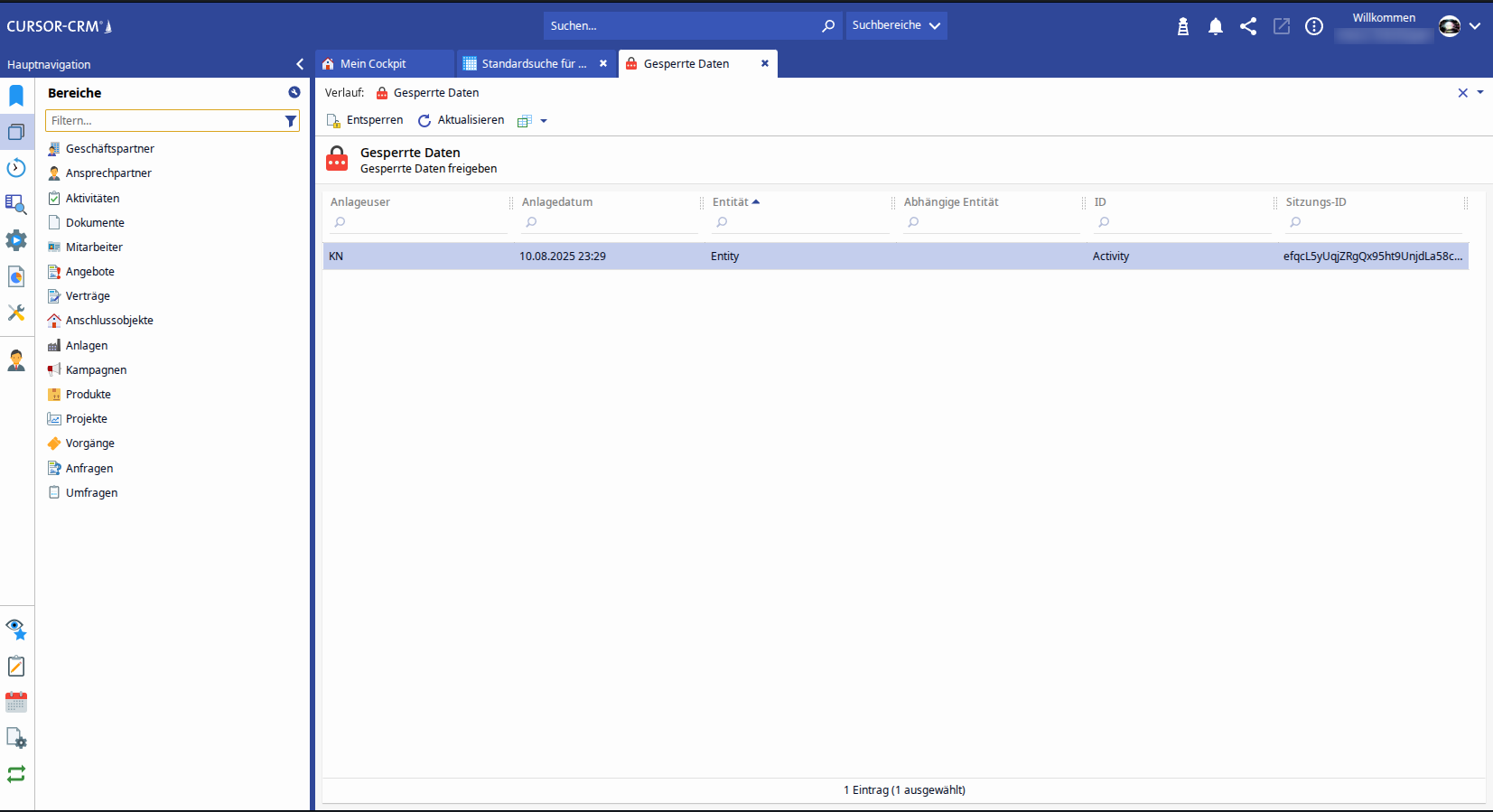The width and height of the screenshot is (1493, 812).
Task: Open the table view options dropdown arrow
Action: 544,121
